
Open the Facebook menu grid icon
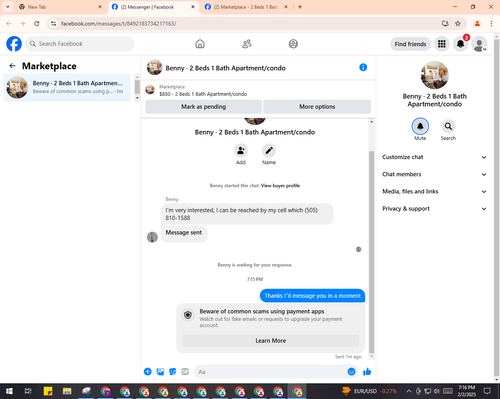click(442, 44)
